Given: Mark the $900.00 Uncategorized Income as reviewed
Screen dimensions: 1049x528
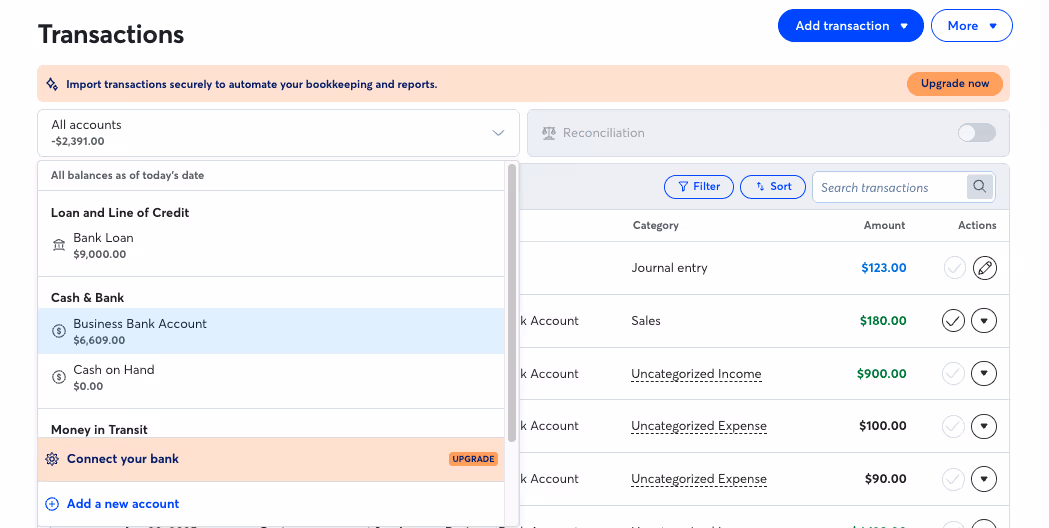Looking at the screenshot, I should (x=953, y=373).
